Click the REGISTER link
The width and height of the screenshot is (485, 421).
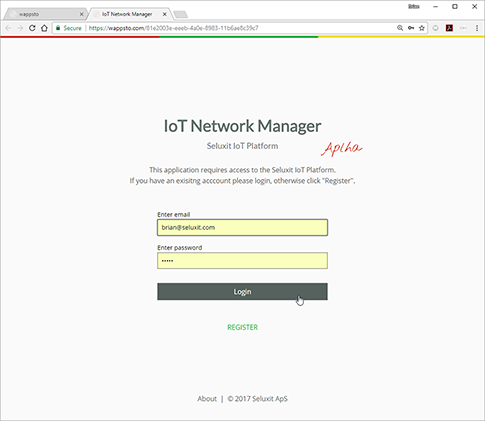tap(243, 327)
